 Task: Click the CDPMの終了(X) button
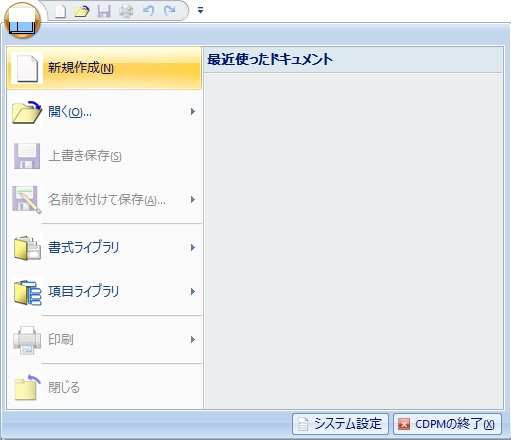pyautogui.click(x=447, y=424)
